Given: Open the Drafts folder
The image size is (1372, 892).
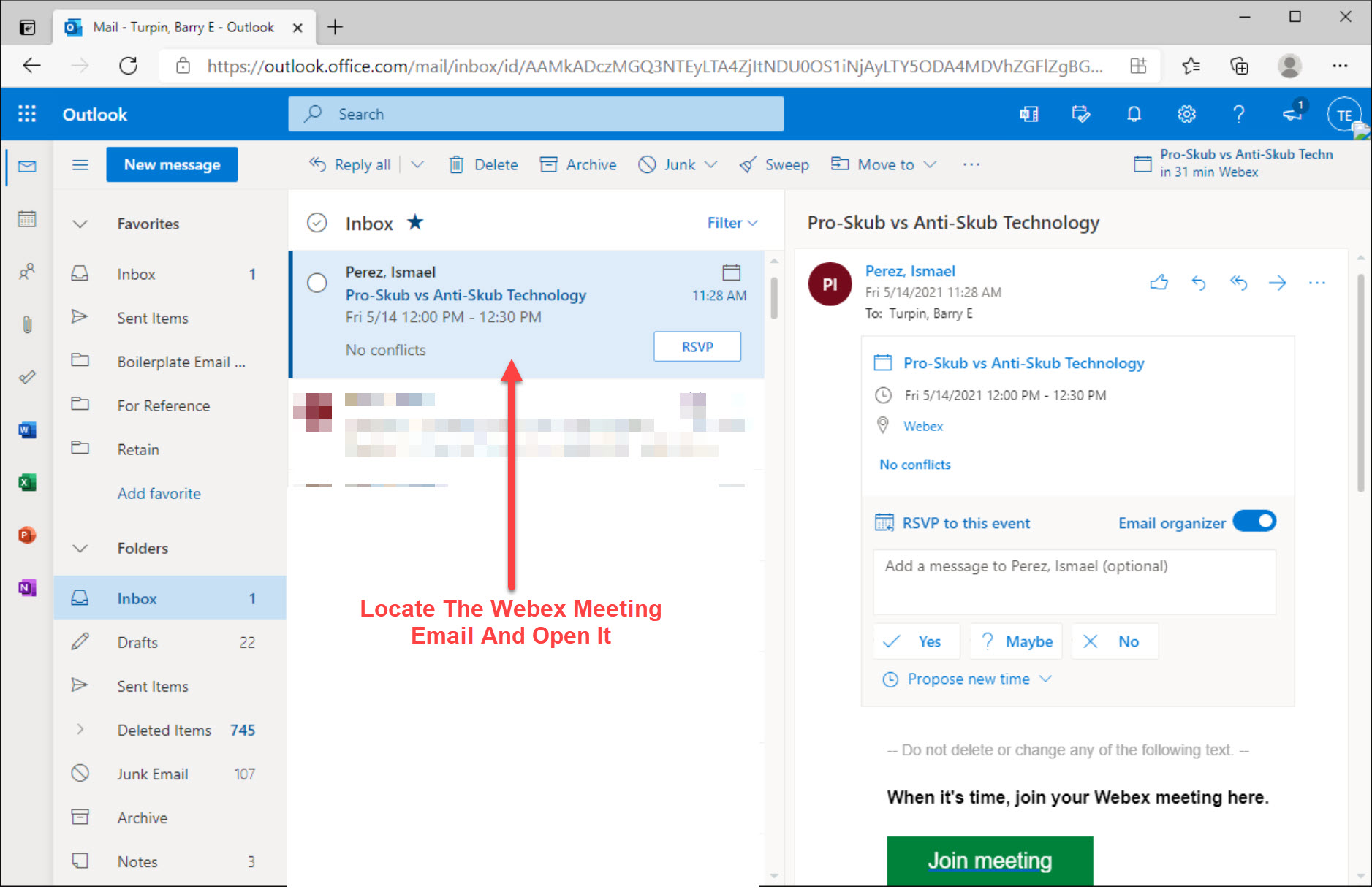Looking at the screenshot, I should pos(137,642).
